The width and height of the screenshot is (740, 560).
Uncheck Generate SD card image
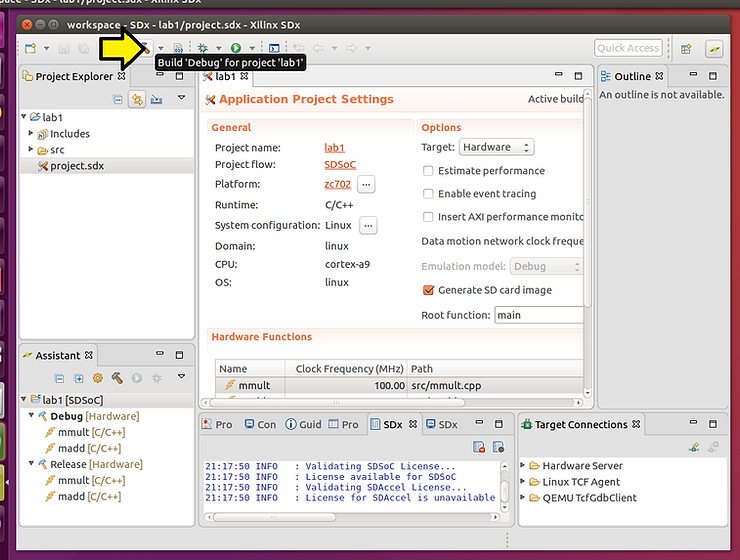click(x=429, y=290)
